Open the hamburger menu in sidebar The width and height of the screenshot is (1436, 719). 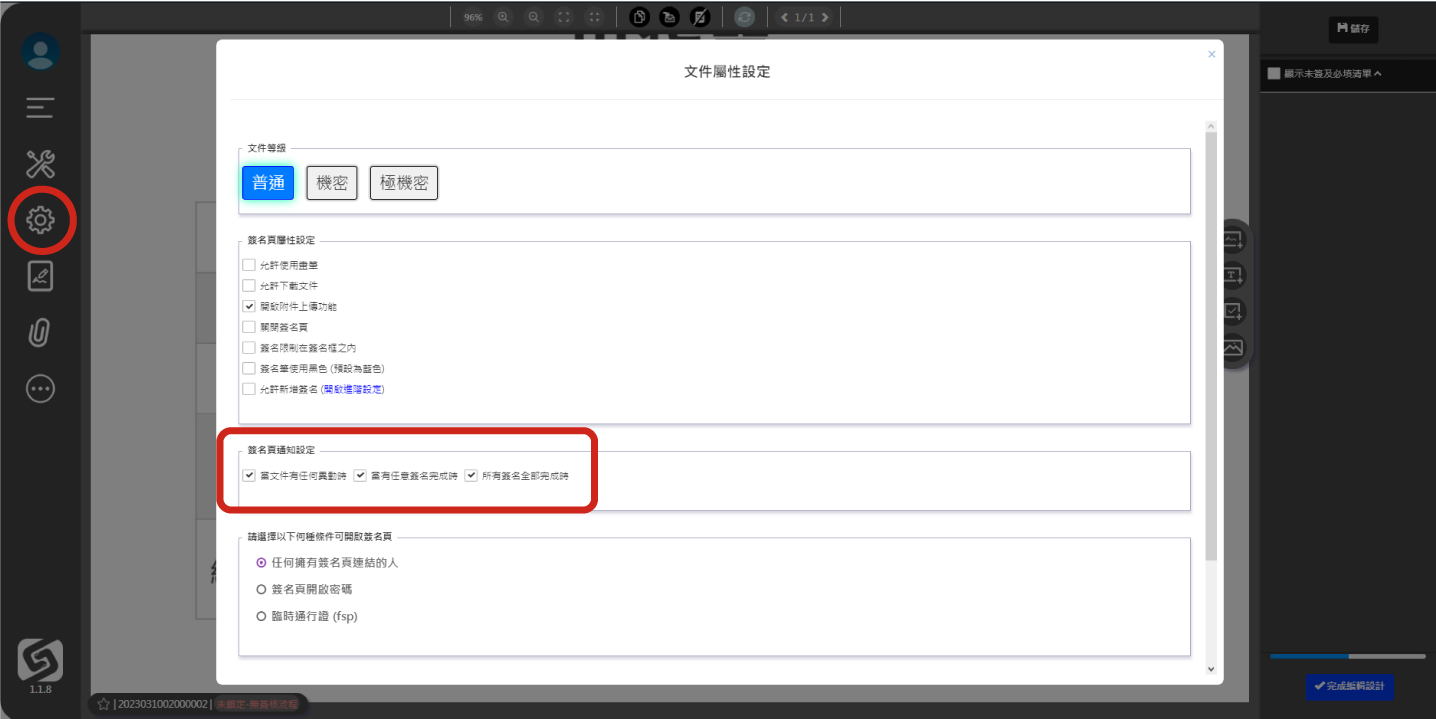click(x=41, y=108)
